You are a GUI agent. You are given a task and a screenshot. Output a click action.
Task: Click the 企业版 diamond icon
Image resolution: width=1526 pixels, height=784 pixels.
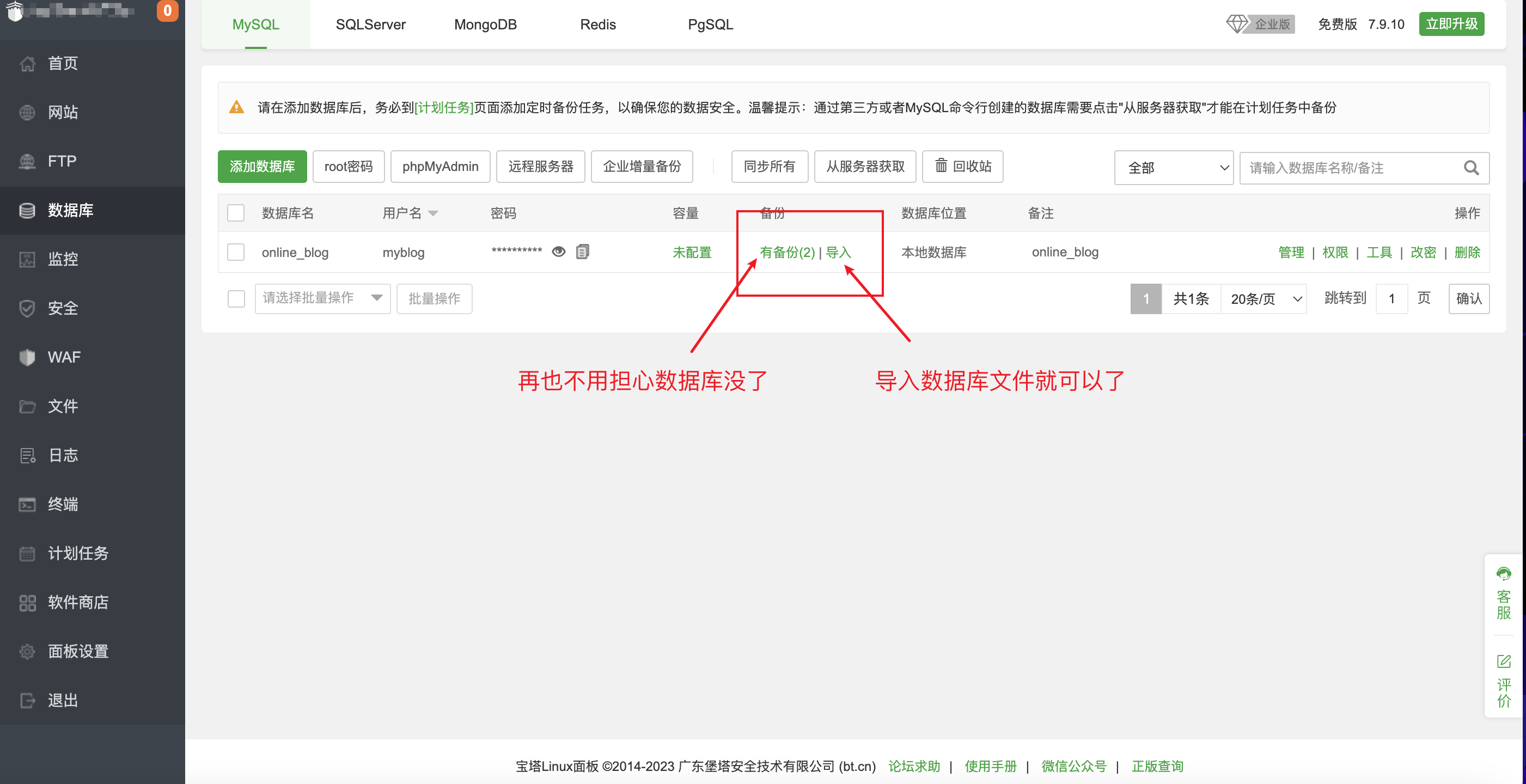tap(1237, 24)
